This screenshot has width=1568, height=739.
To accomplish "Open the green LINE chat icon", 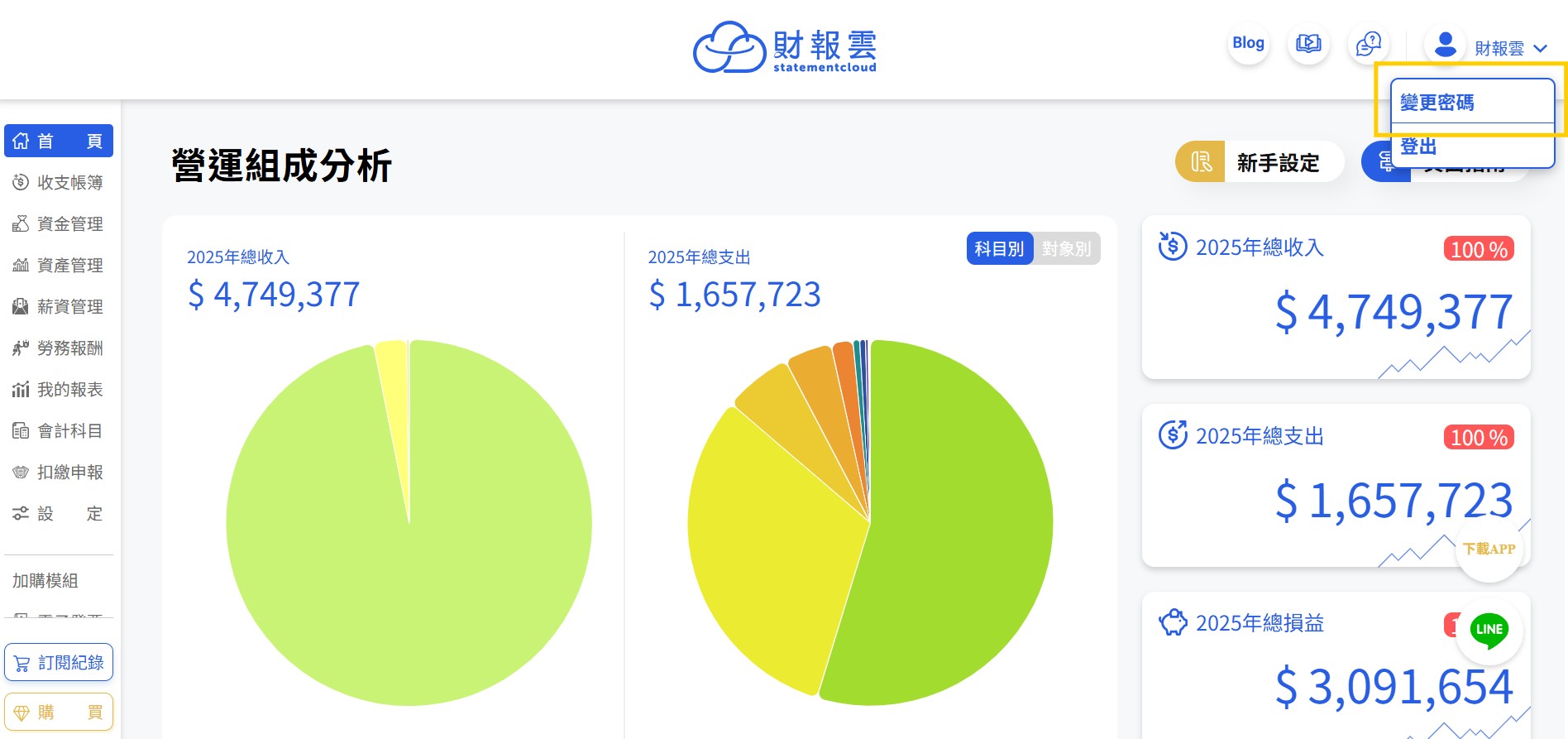I will coord(1489,631).
